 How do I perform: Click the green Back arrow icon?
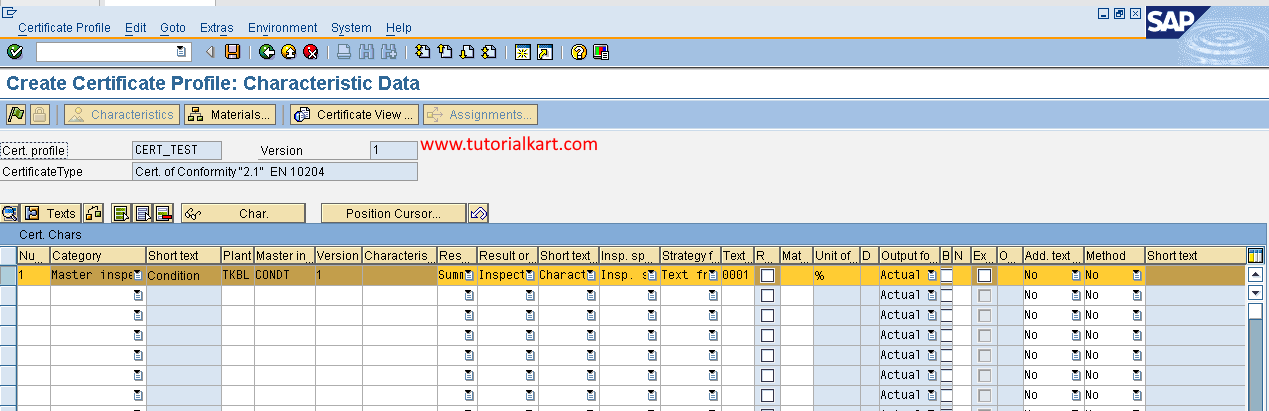point(266,51)
